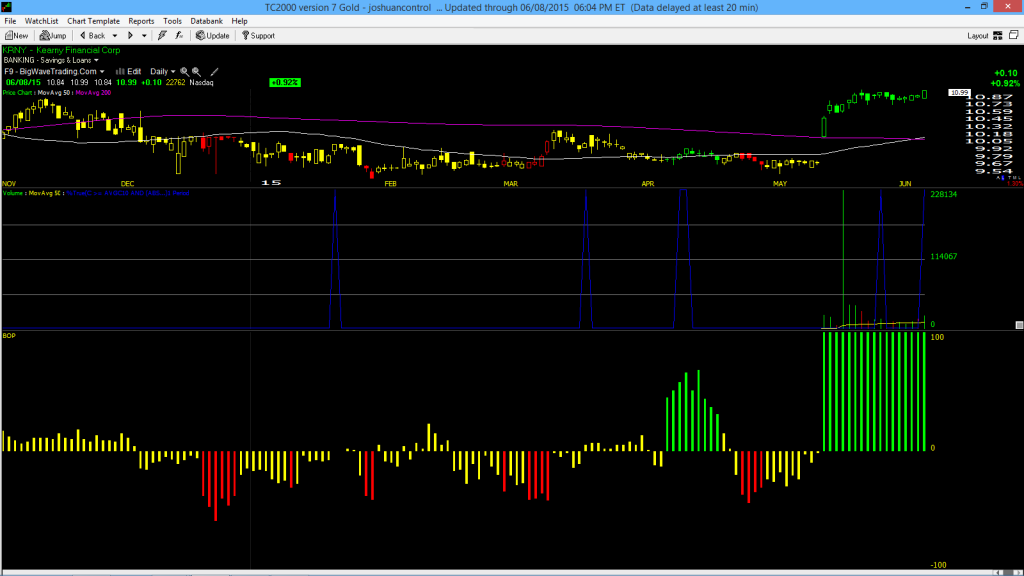Viewport: 1024px width, 576px height.
Task: Click the TC2000 app icon in title bar
Action: pyautogui.click(x=7, y=7)
